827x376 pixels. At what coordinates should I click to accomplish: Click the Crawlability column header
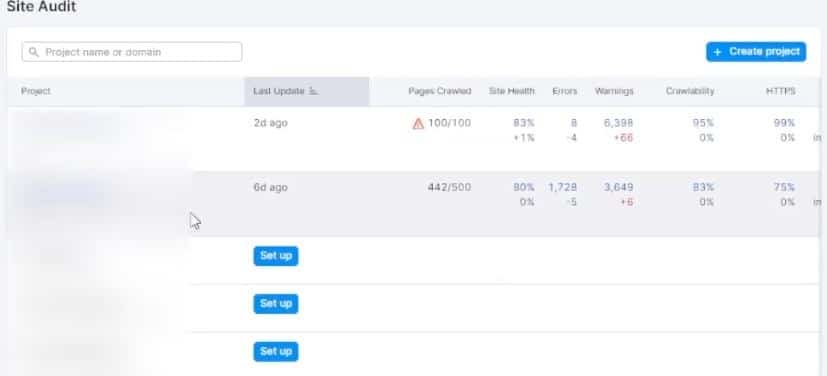pos(690,91)
